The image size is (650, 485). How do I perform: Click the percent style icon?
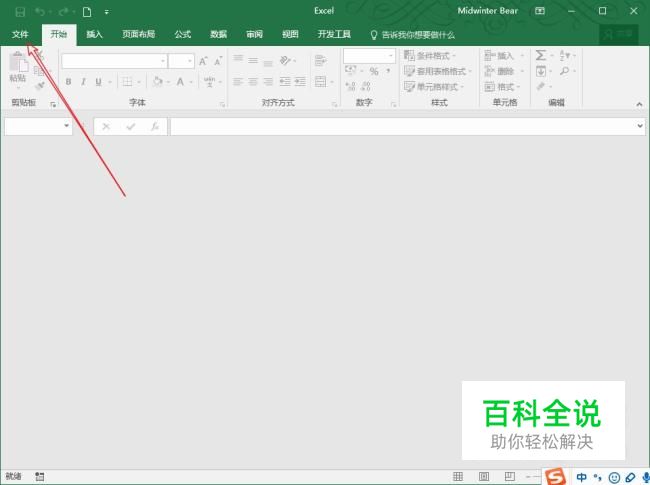click(x=374, y=71)
